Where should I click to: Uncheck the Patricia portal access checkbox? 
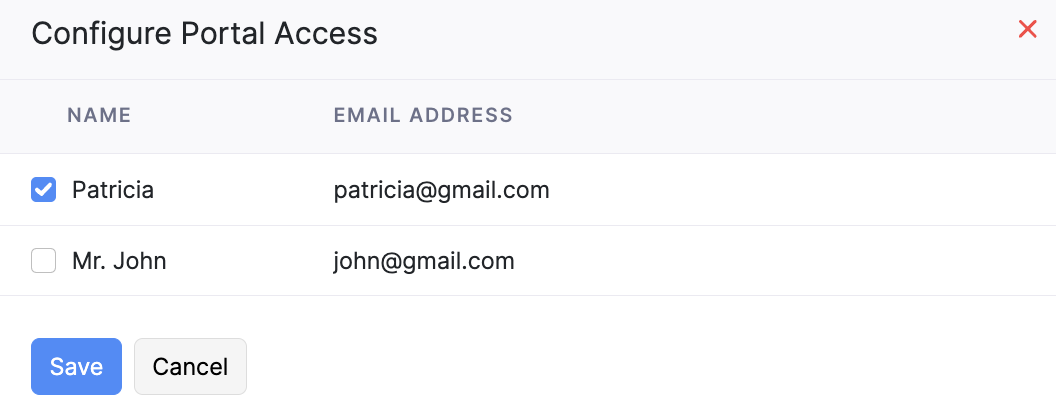[43, 190]
